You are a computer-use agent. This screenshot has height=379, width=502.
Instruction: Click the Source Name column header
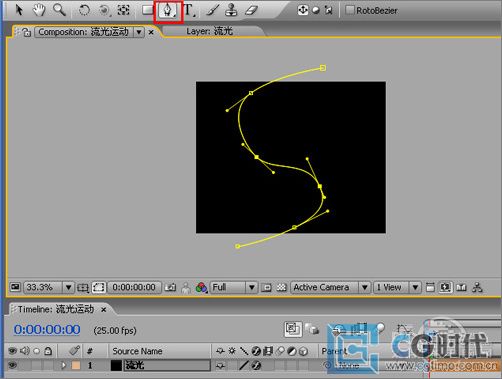137,351
